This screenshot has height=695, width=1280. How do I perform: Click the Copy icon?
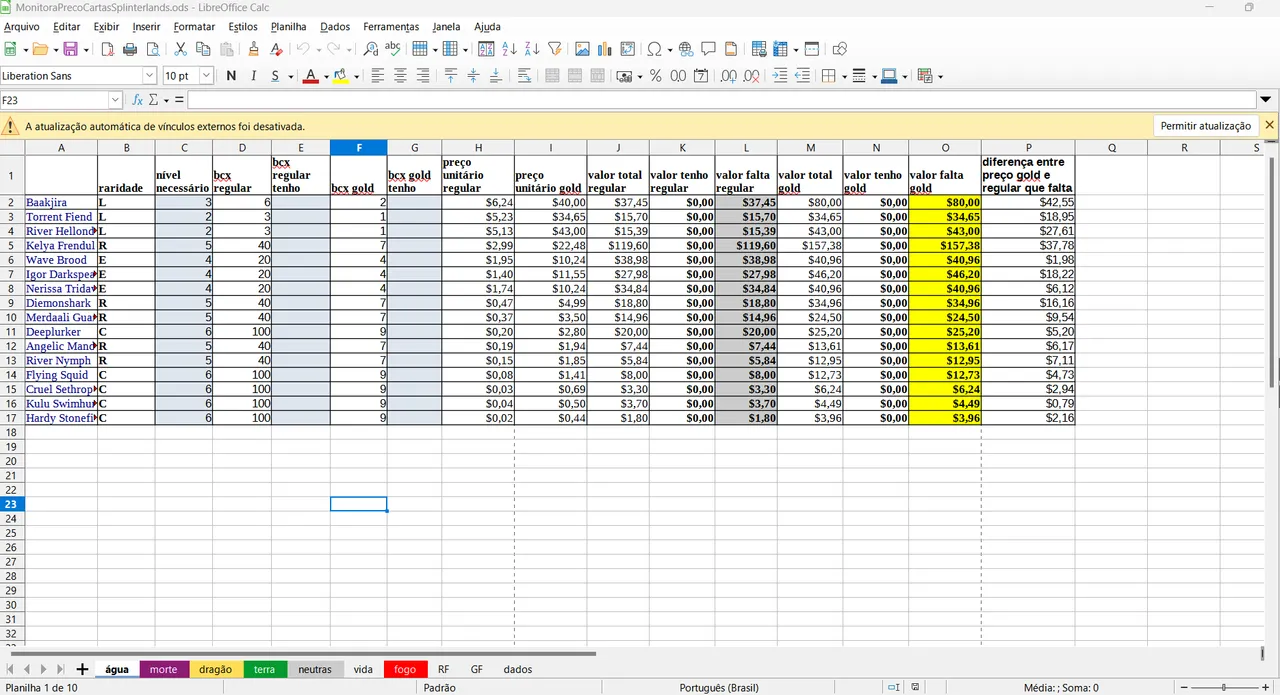pyautogui.click(x=204, y=49)
